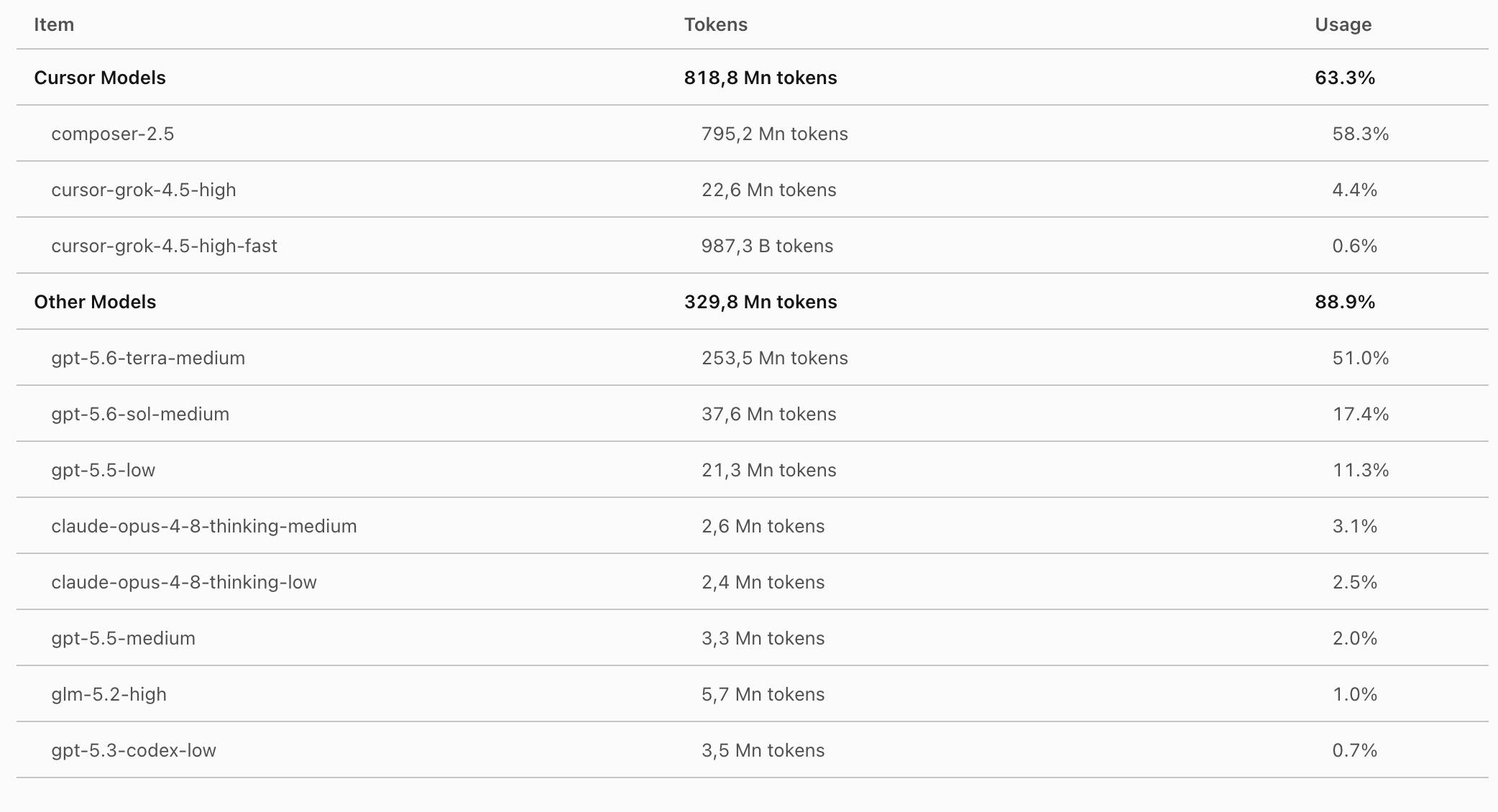Click the gpt-5.5-low model row

pyautogui.click(x=752, y=470)
